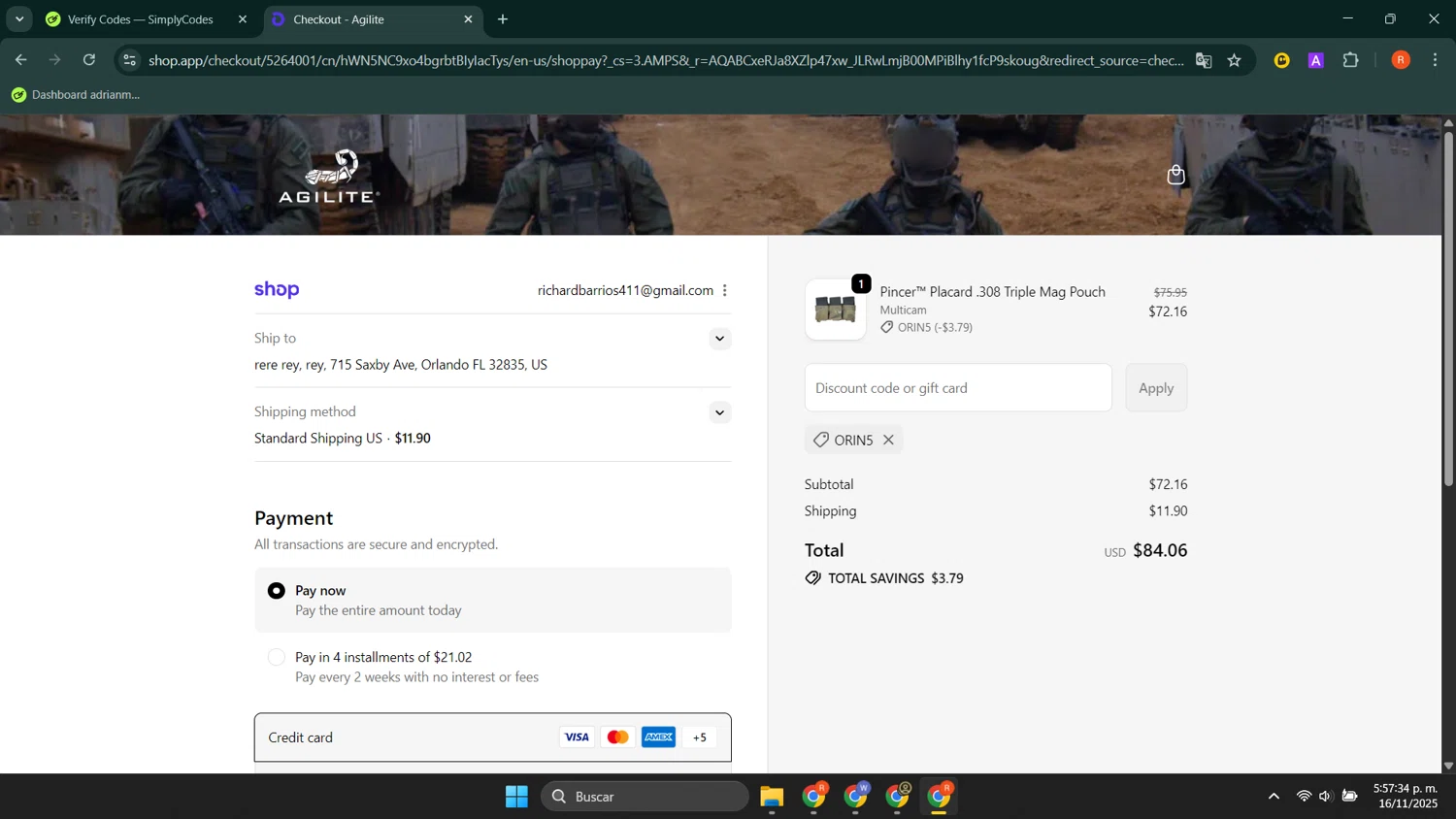Open the tab search dropdown arrow
Image resolution: width=1456 pixels, height=819 pixels.
click(19, 19)
